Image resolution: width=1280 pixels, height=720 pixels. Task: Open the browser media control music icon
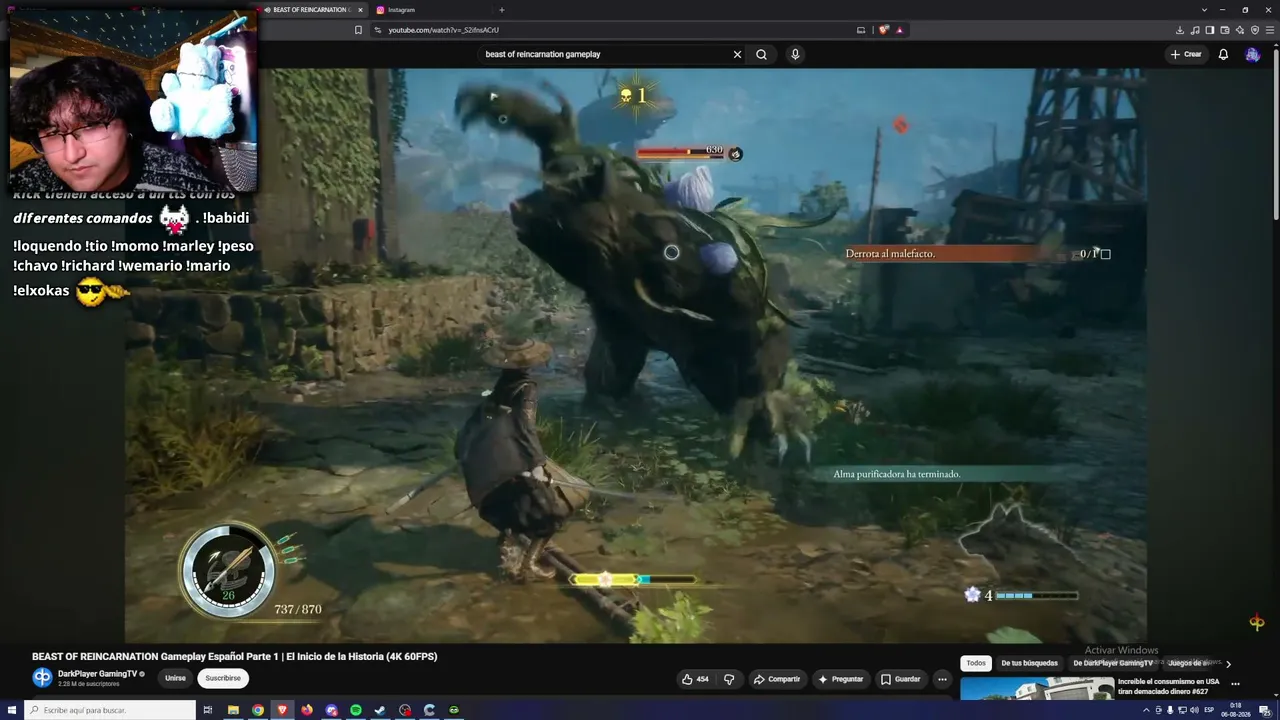tap(1195, 30)
